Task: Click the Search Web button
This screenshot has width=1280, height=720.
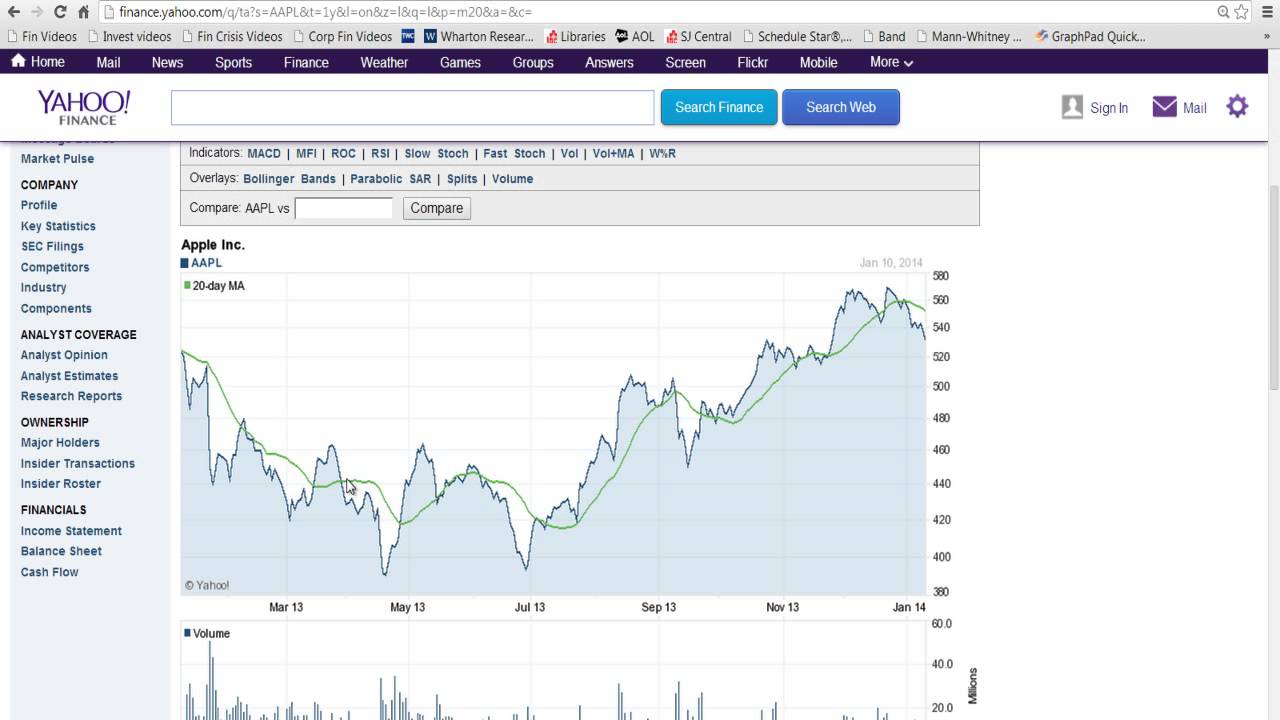Action: (x=841, y=107)
